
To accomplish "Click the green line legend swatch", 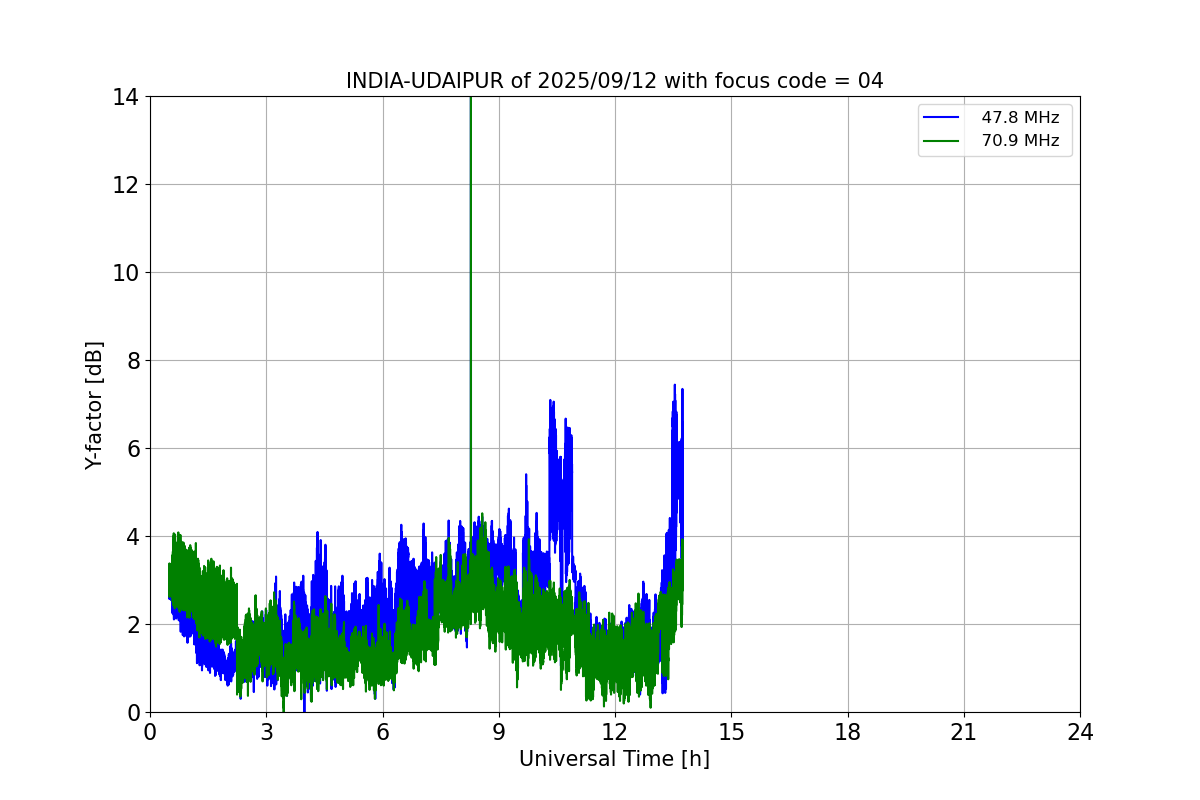I will (943, 141).
